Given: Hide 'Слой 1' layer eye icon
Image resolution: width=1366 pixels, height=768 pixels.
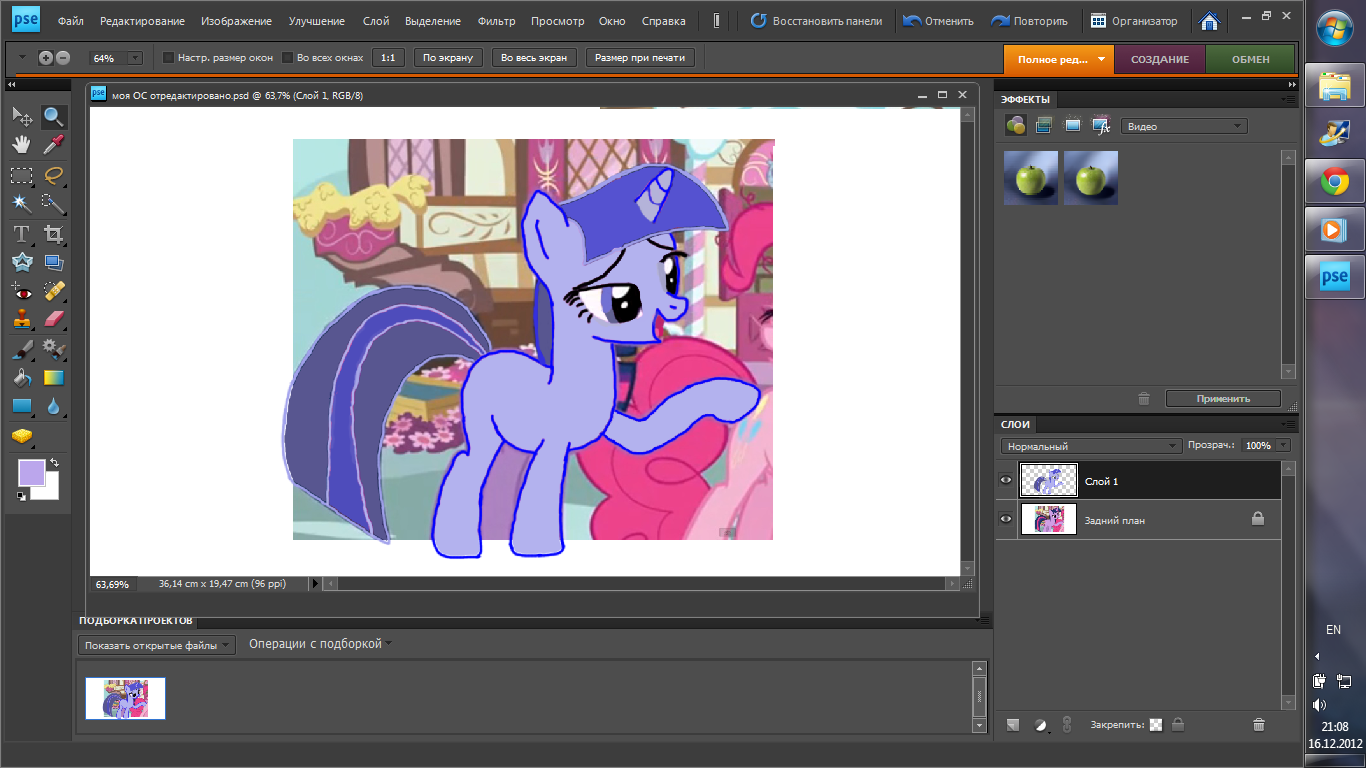Looking at the screenshot, I should 1006,481.
